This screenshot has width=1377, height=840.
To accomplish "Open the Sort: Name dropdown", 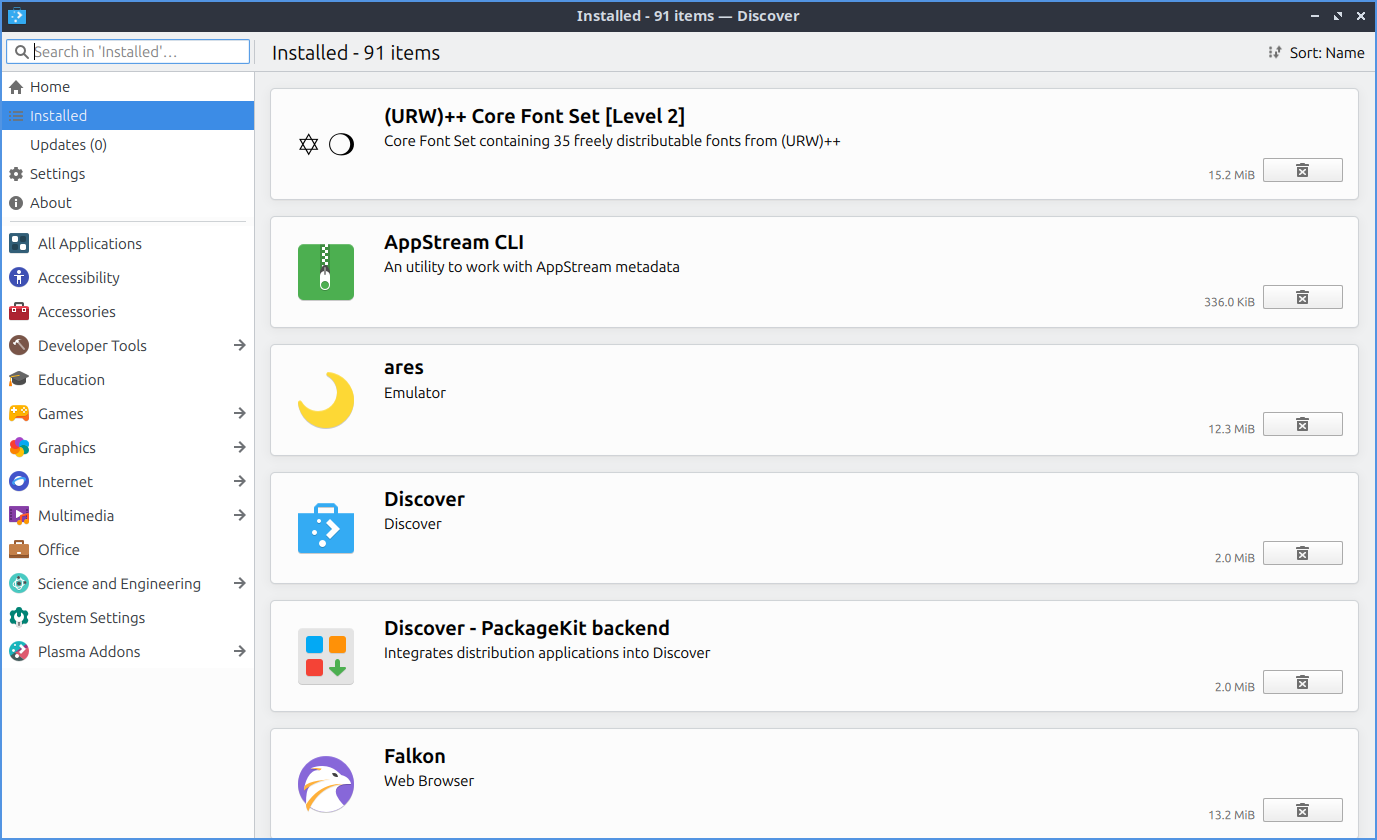I will 1316,53.
